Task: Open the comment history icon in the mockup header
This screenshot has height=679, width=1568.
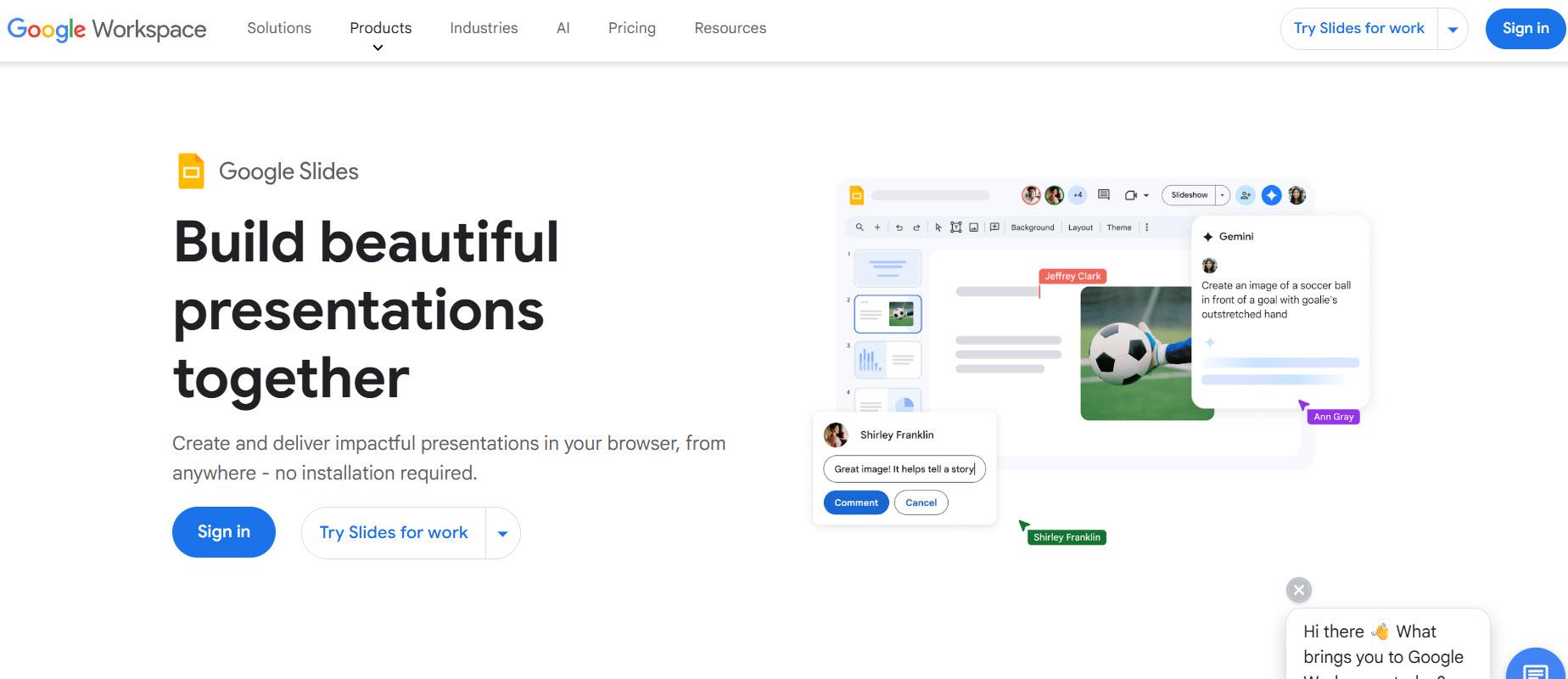Action: [x=1104, y=195]
